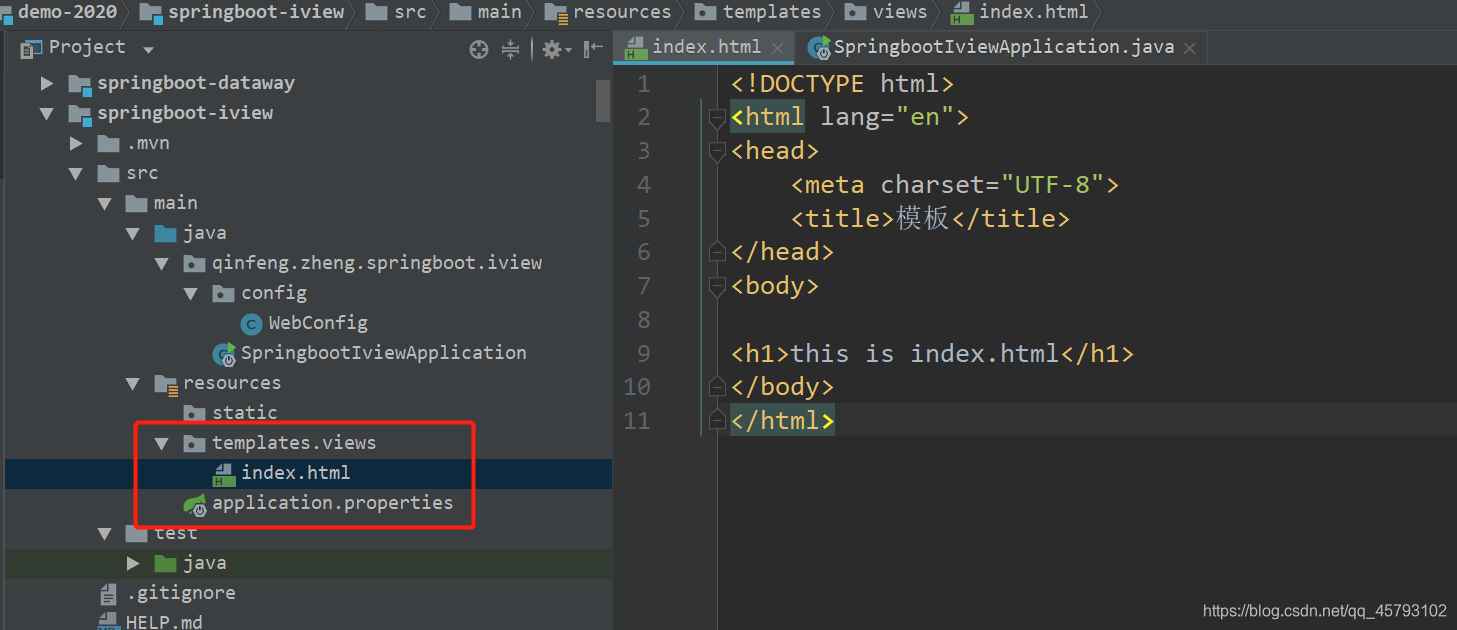
Task: Fold the body tag at line 7
Action: (x=716, y=287)
